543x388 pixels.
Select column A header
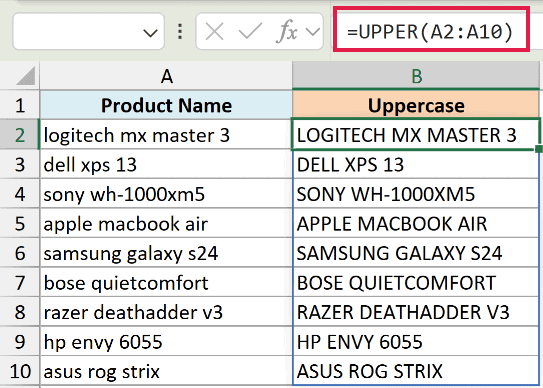coord(166,76)
